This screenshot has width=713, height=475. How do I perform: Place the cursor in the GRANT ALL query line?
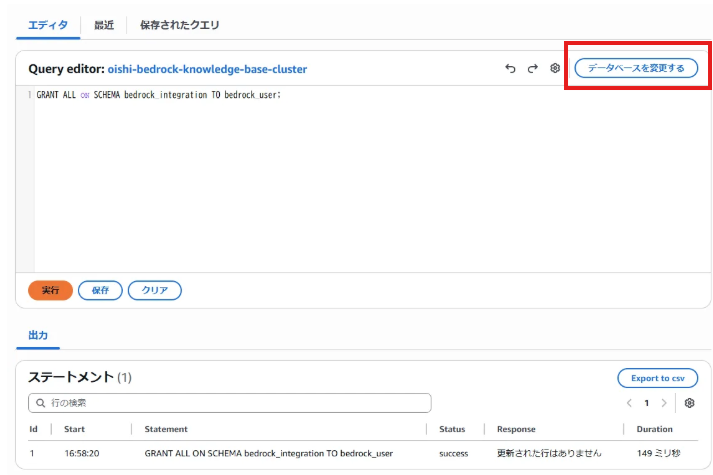click(159, 95)
